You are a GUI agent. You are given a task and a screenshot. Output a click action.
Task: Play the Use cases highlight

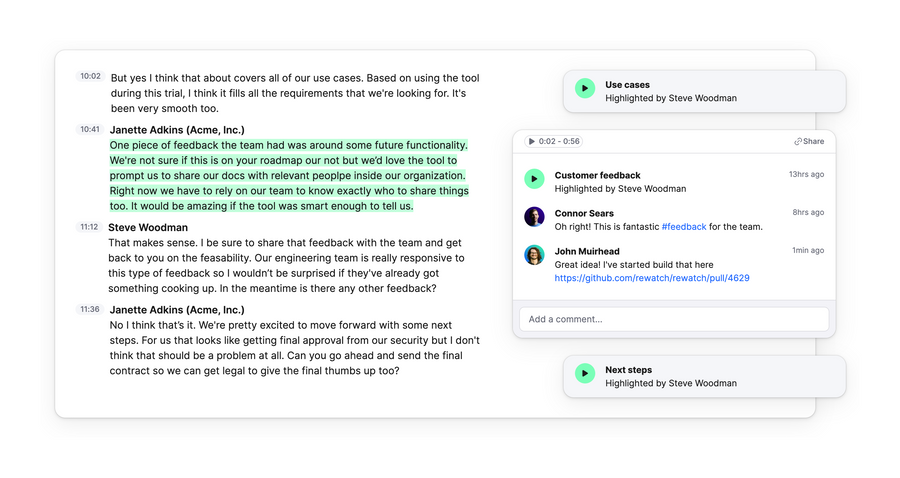pyautogui.click(x=585, y=89)
